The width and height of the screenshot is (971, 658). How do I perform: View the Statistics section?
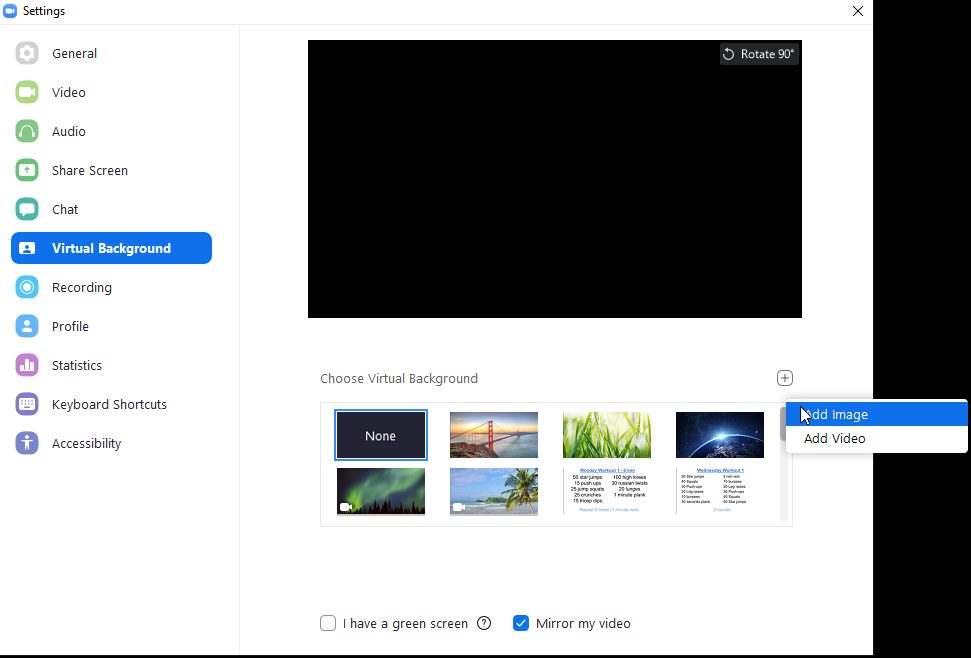click(76, 365)
